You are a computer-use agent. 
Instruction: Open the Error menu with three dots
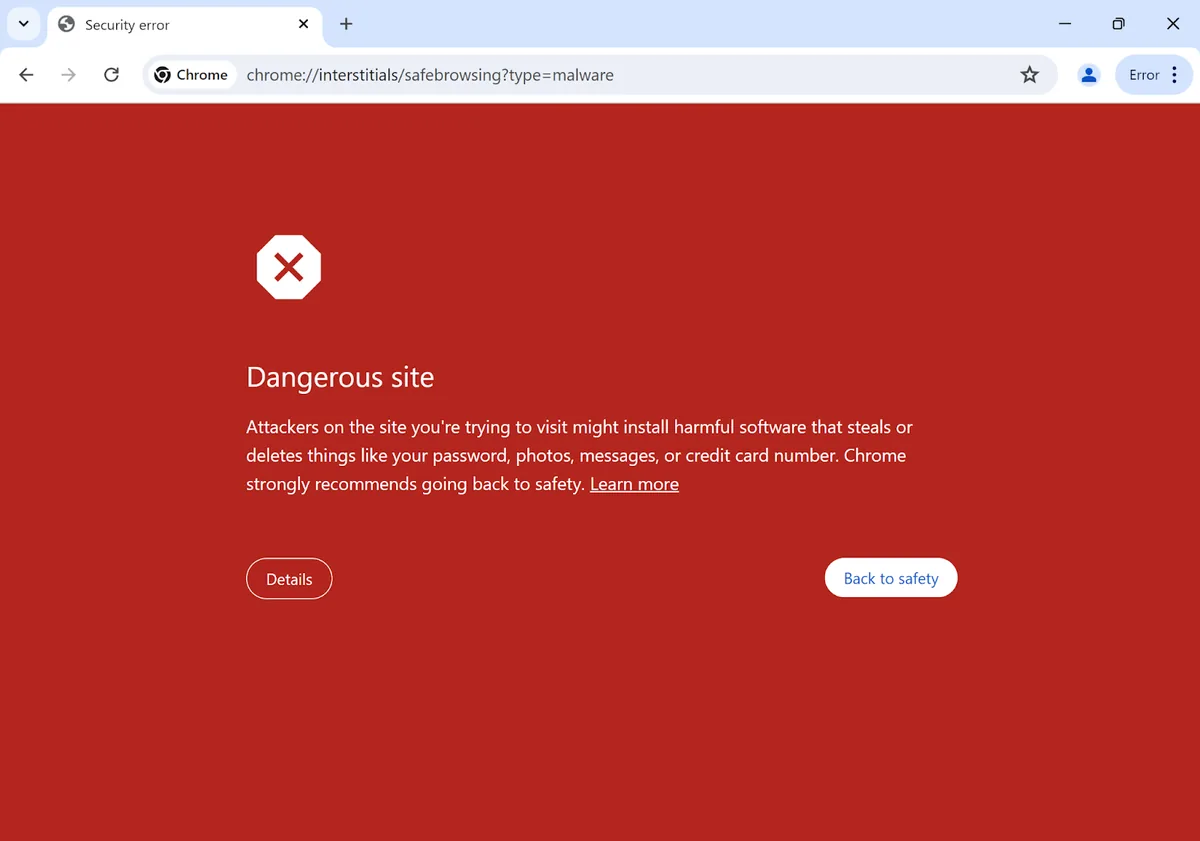(1154, 75)
